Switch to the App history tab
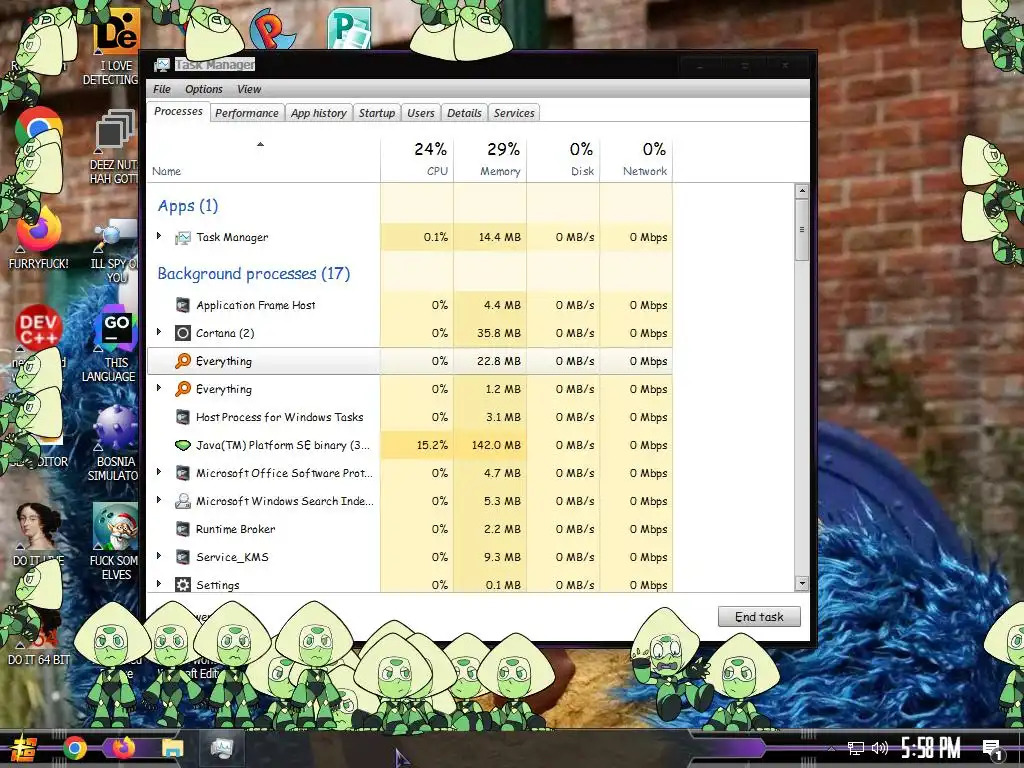The width and height of the screenshot is (1024, 768). point(319,113)
